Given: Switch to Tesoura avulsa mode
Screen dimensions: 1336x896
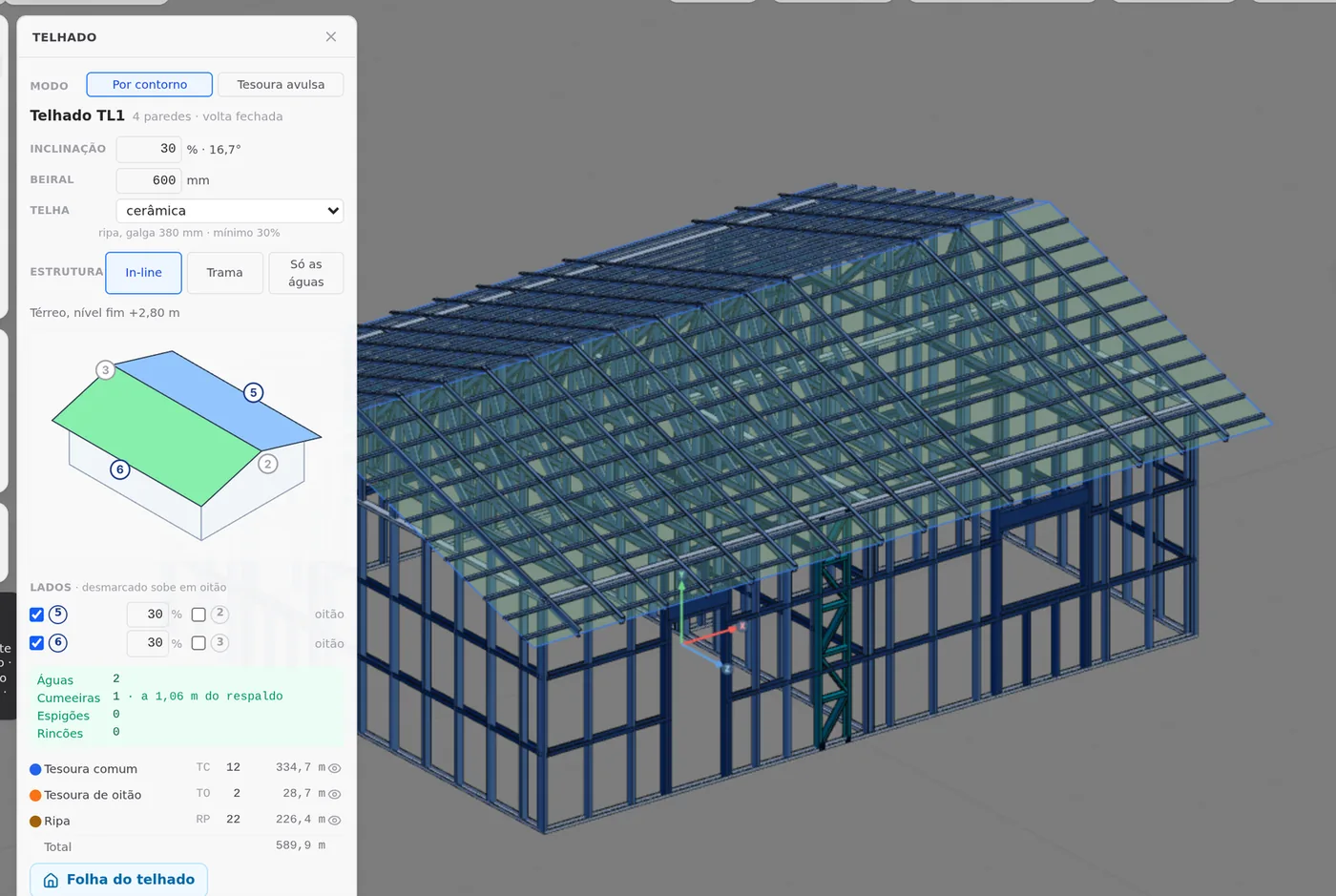Looking at the screenshot, I should 281,85.
